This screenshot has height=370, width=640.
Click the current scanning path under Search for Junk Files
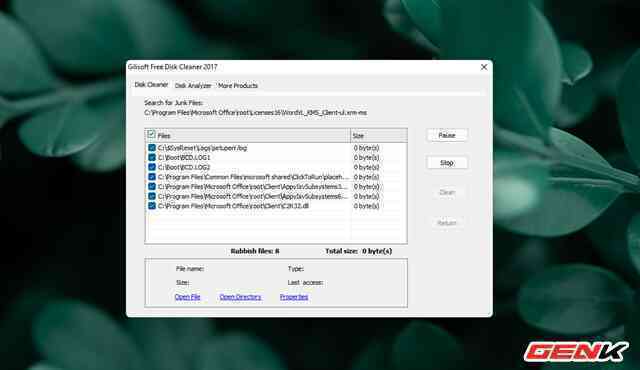coord(256,113)
